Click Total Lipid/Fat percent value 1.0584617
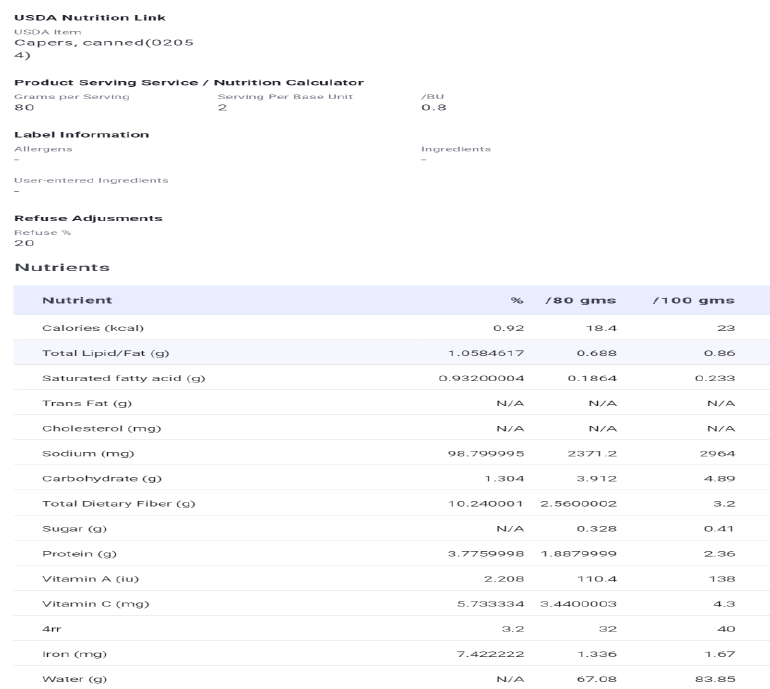The width and height of the screenshot is (770, 689). (486, 353)
